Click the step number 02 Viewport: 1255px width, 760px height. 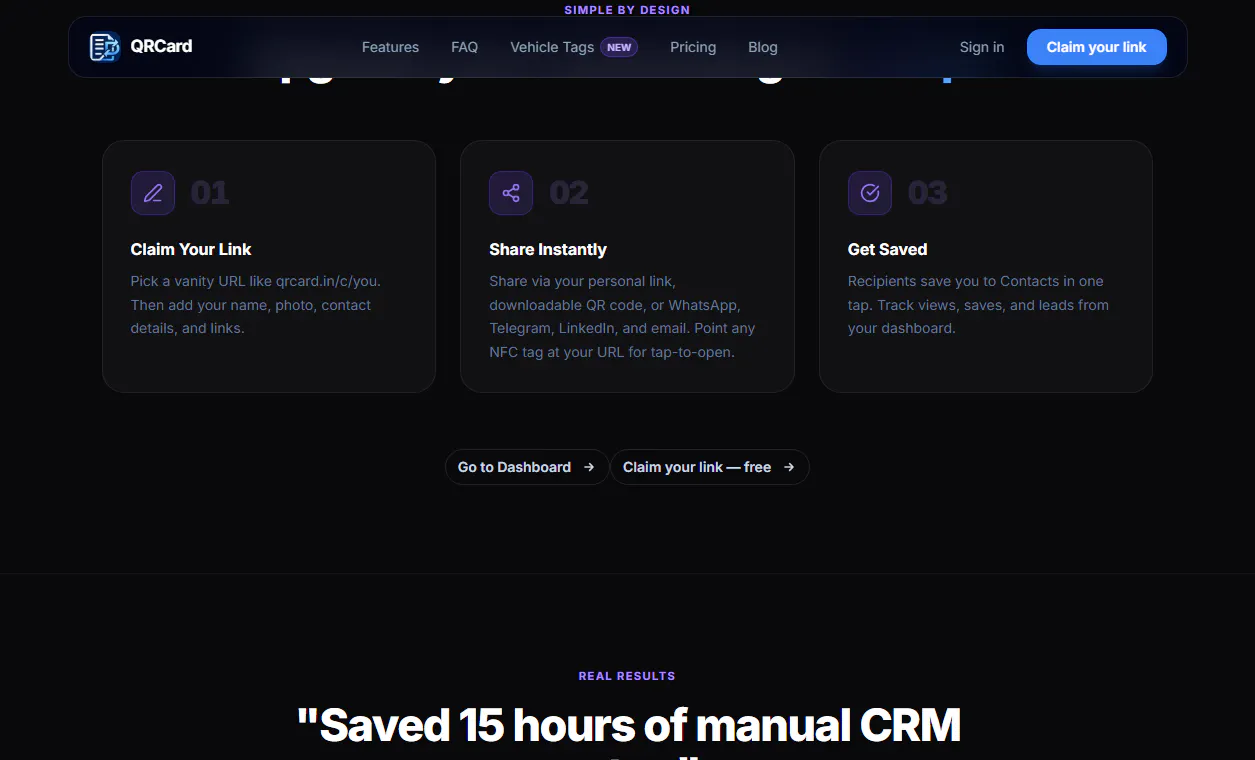[x=569, y=193]
